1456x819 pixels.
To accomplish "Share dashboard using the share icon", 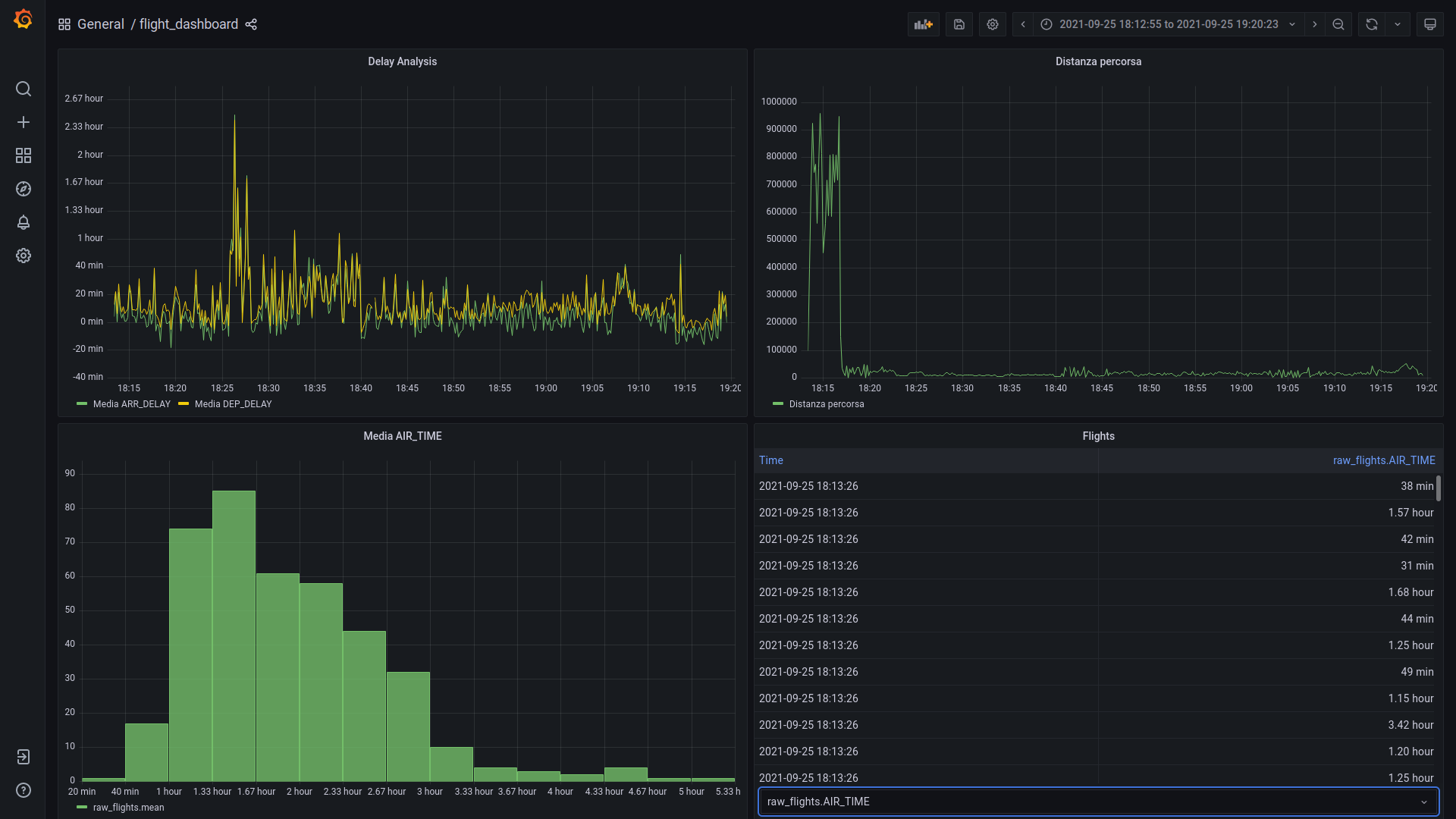I will (x=251, y=24).
